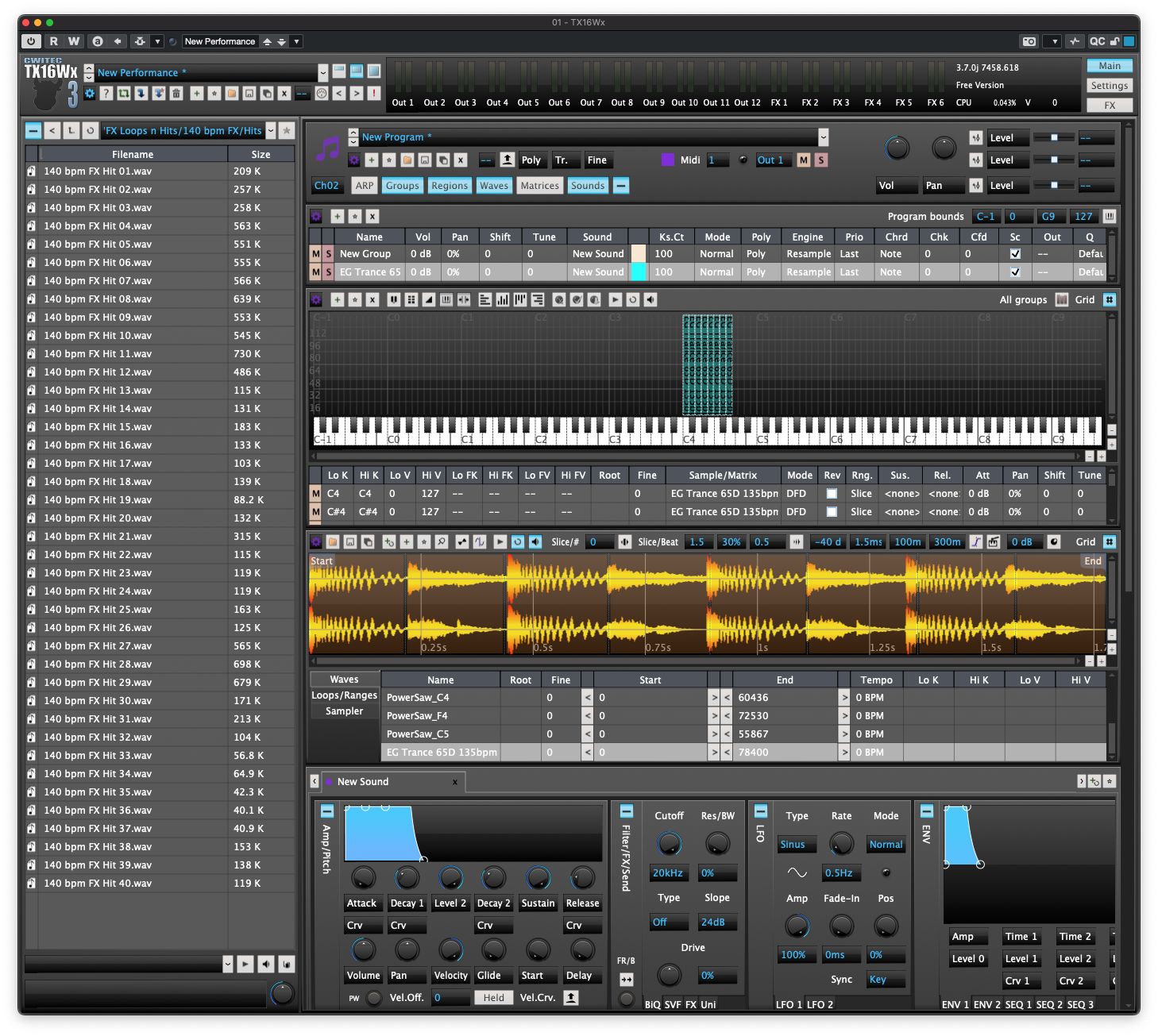Open the program name dropdown arrow

tap(823, 137)
